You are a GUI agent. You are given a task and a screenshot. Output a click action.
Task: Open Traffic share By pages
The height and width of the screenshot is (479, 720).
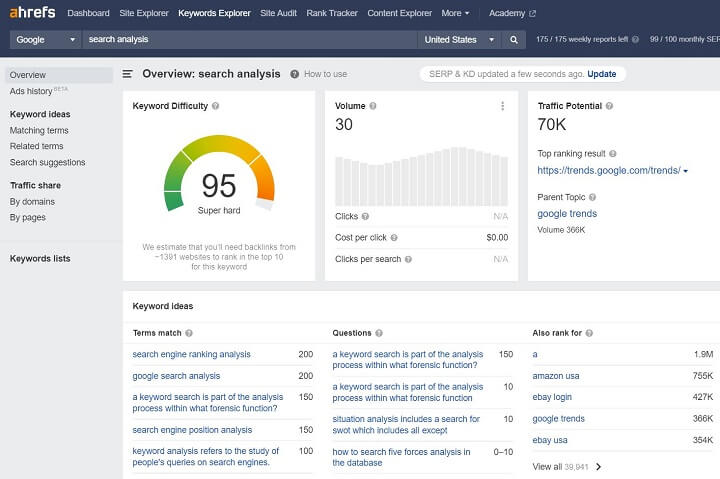(x=28, y=217)
